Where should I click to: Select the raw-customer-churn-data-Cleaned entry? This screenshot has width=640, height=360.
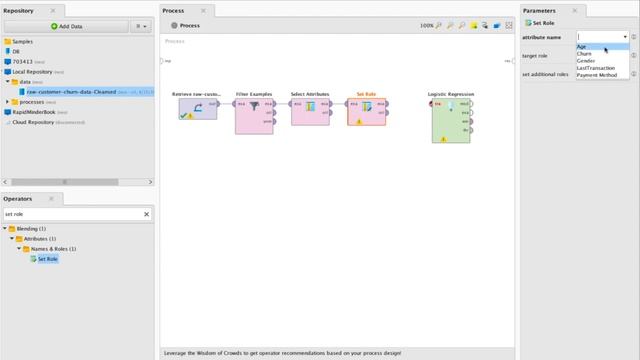pos(71,92)
